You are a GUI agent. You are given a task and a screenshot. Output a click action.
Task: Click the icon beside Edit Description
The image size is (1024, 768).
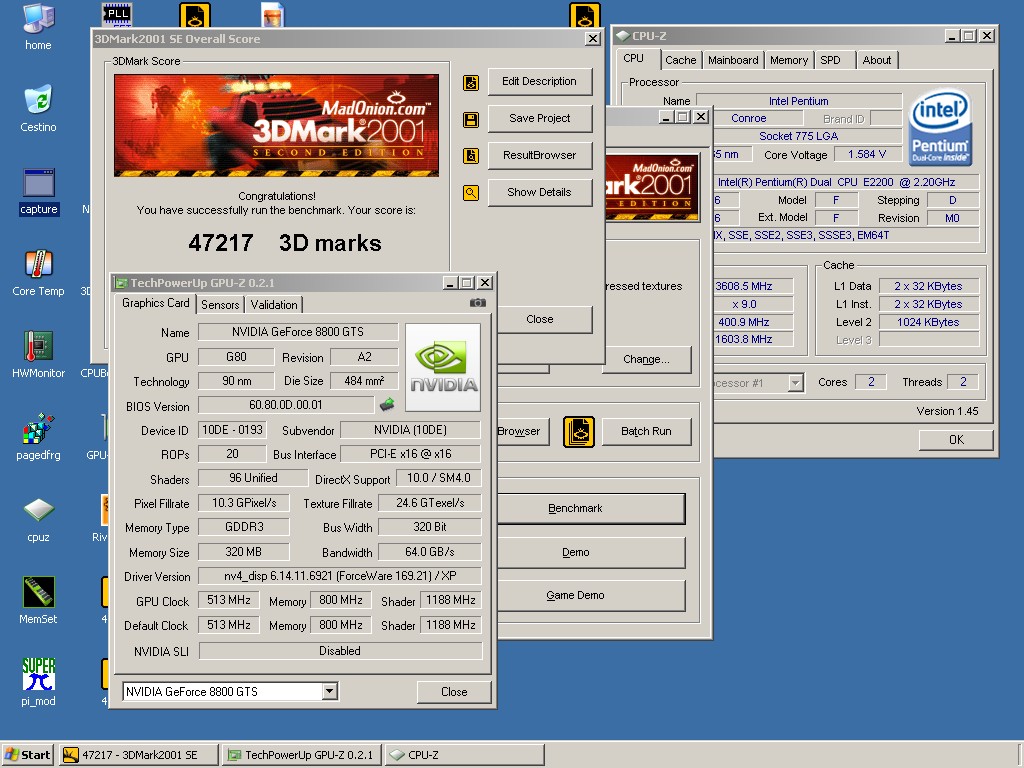[x=471, y=83]
